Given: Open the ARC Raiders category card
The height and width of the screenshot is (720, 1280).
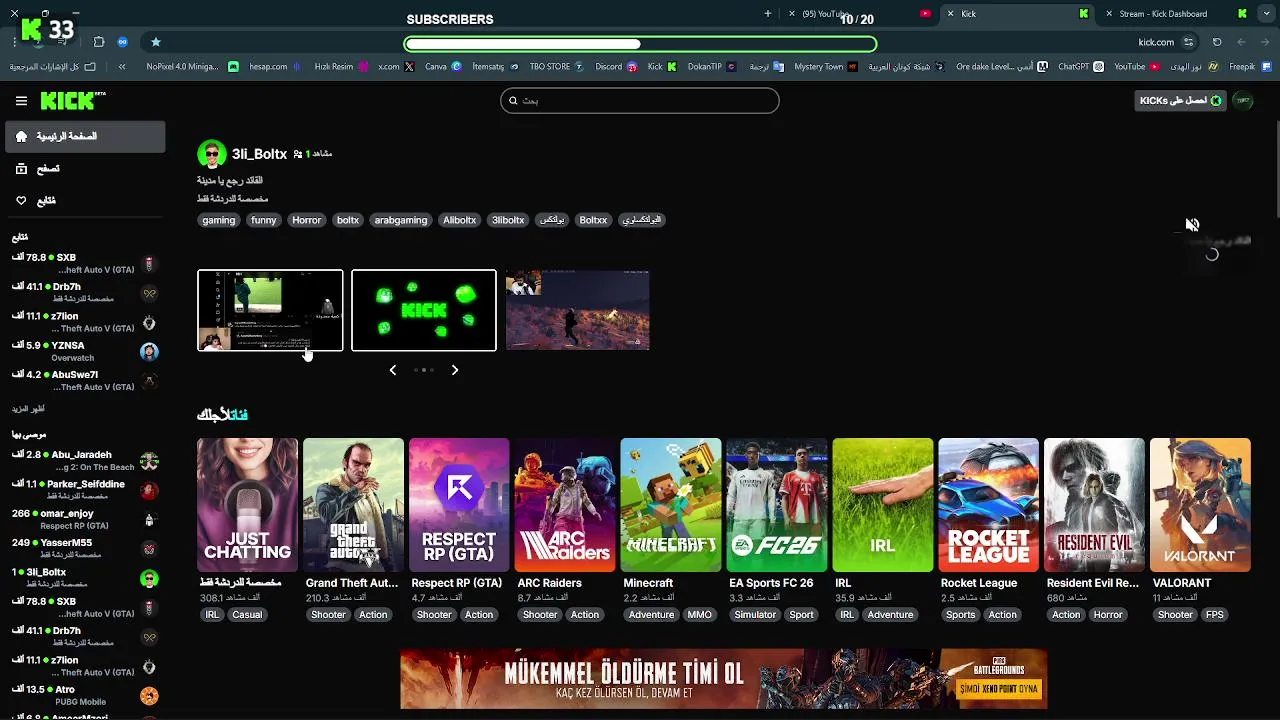Looking at the screenshot, I should tap(565, 505).
